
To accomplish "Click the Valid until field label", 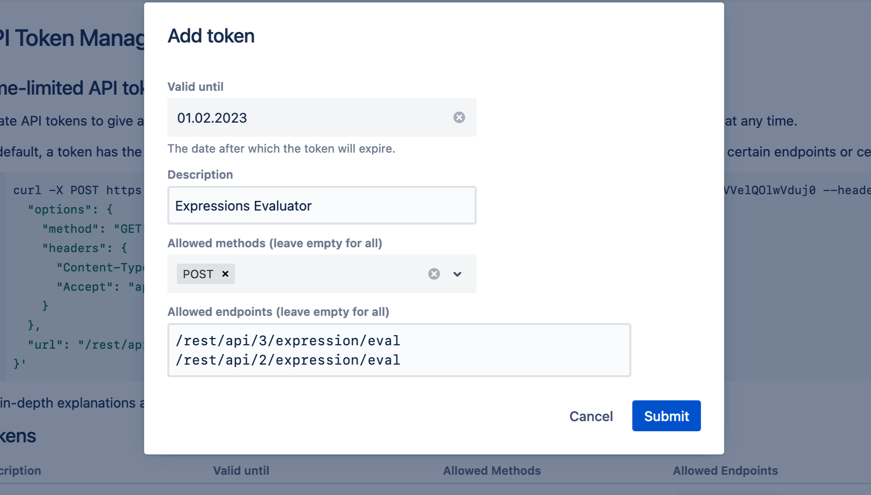I will (195, 87).
